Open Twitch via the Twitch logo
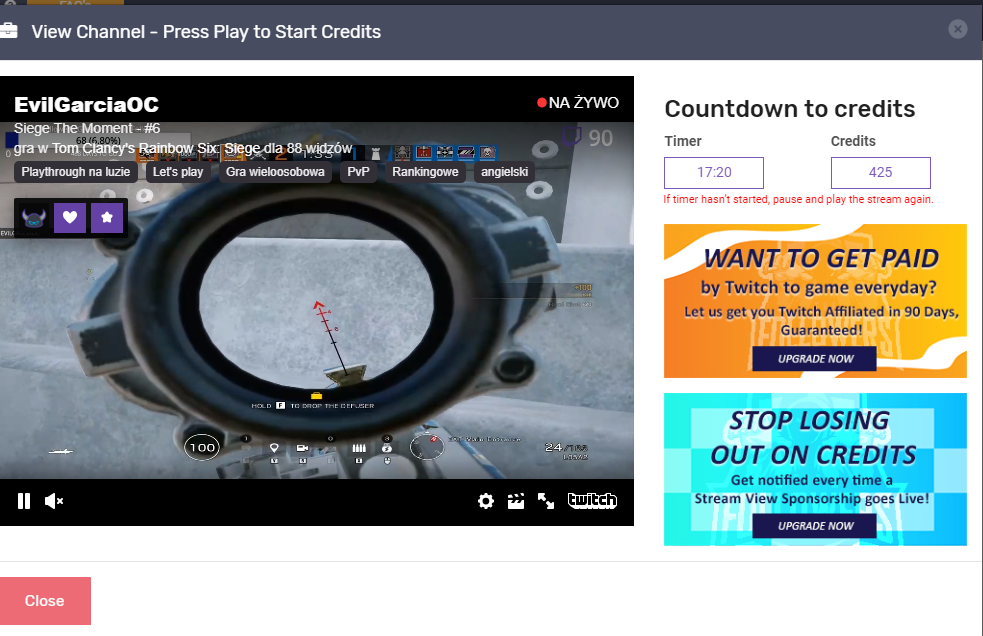 592,500
